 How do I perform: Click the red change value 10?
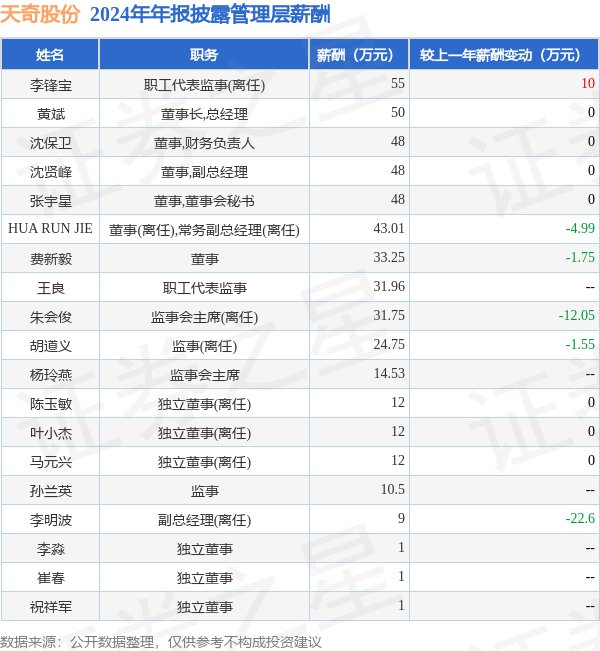[588, 83]
